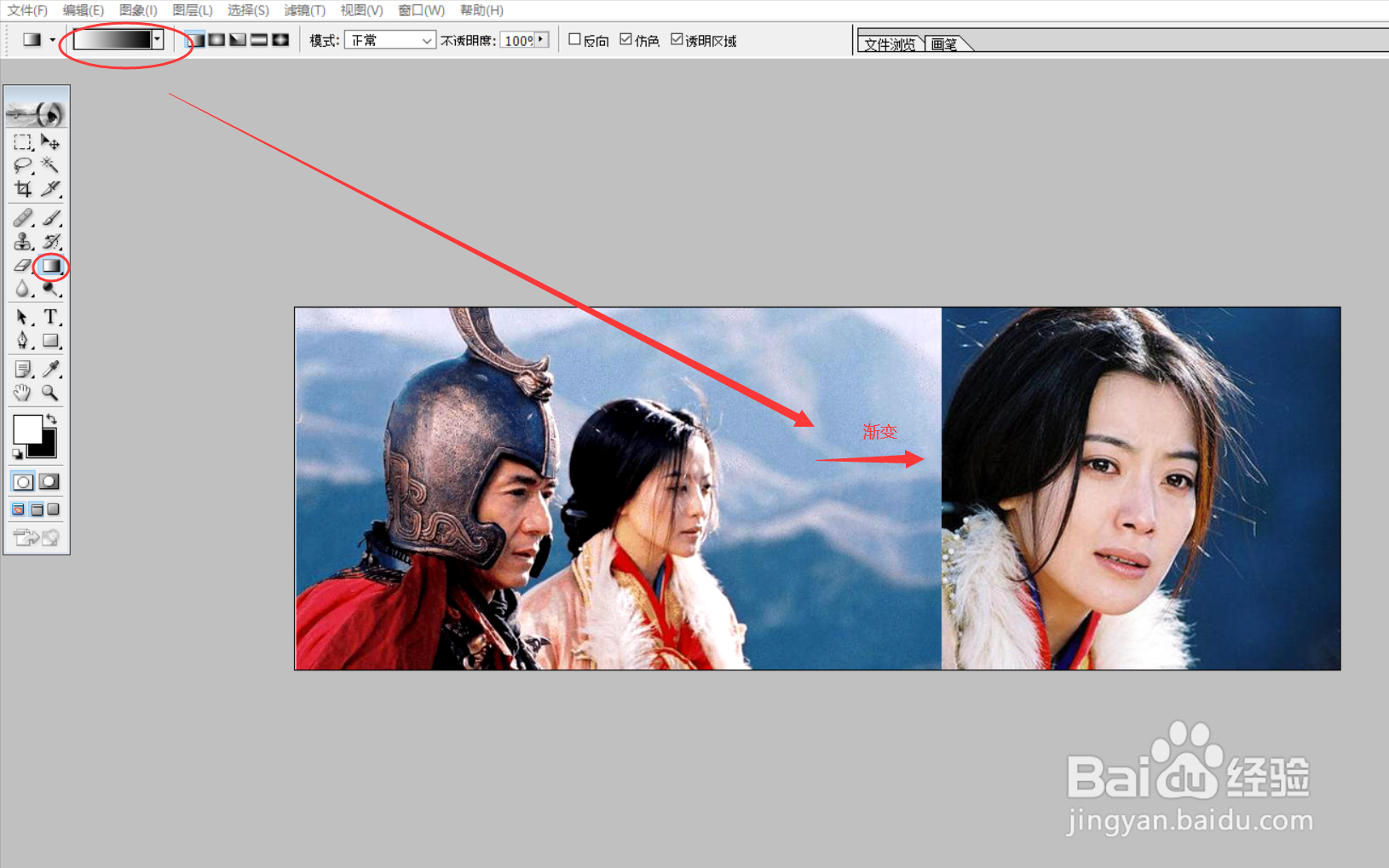Select Radial gradient type

[x=217, y=40]
